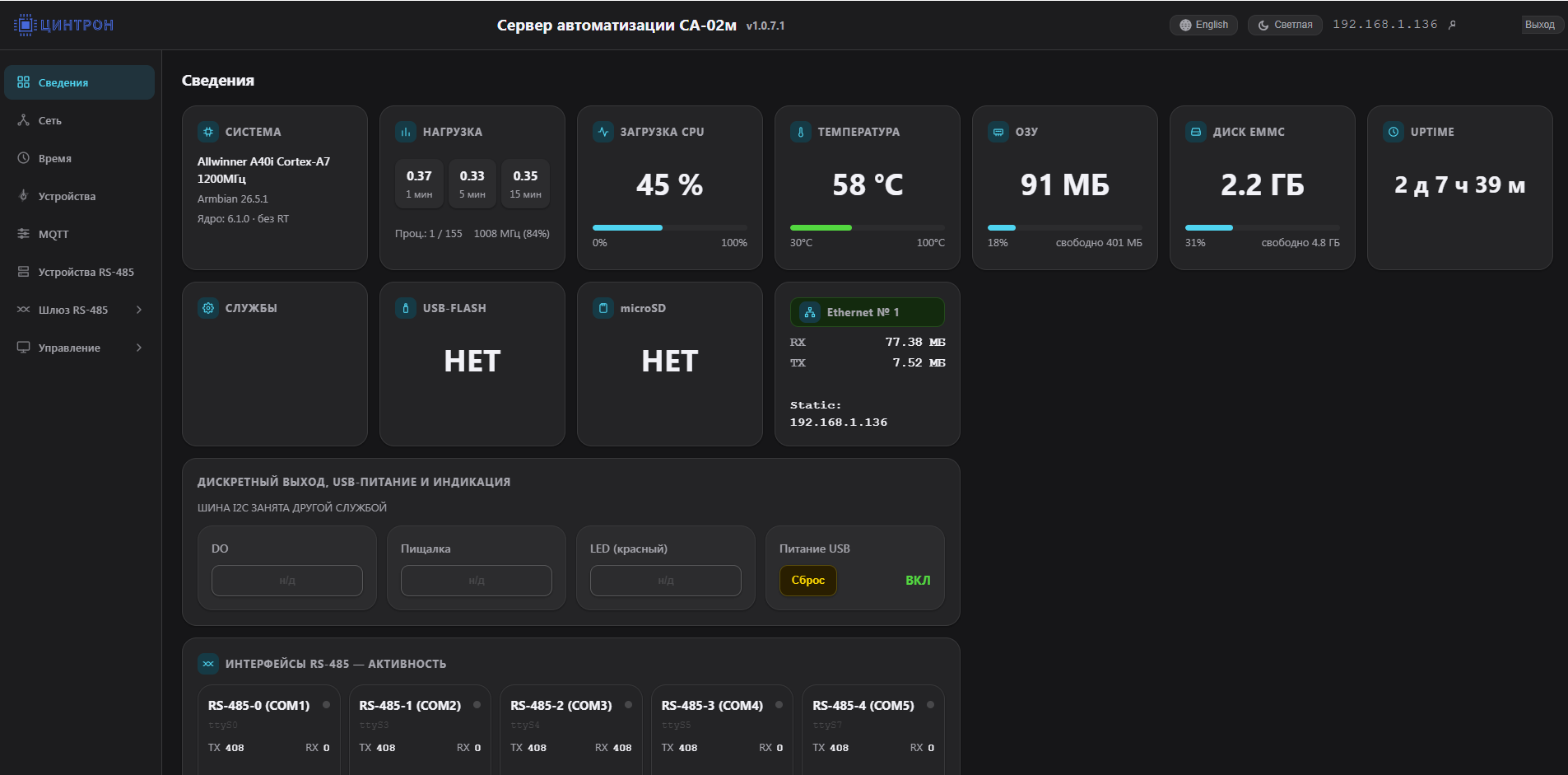
Task: Click the Диск eMMC drive icon
Action: coord(1196,132)
